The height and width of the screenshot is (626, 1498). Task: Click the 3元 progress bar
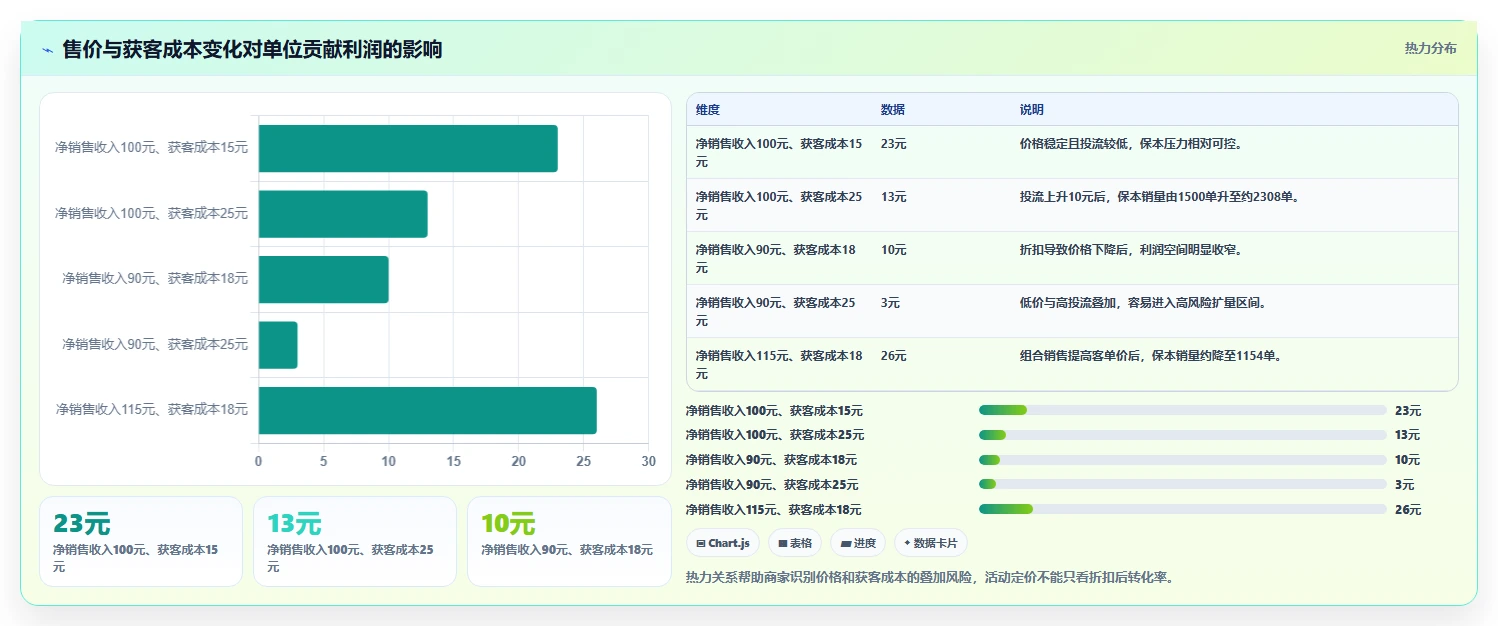coord(1182,485)
